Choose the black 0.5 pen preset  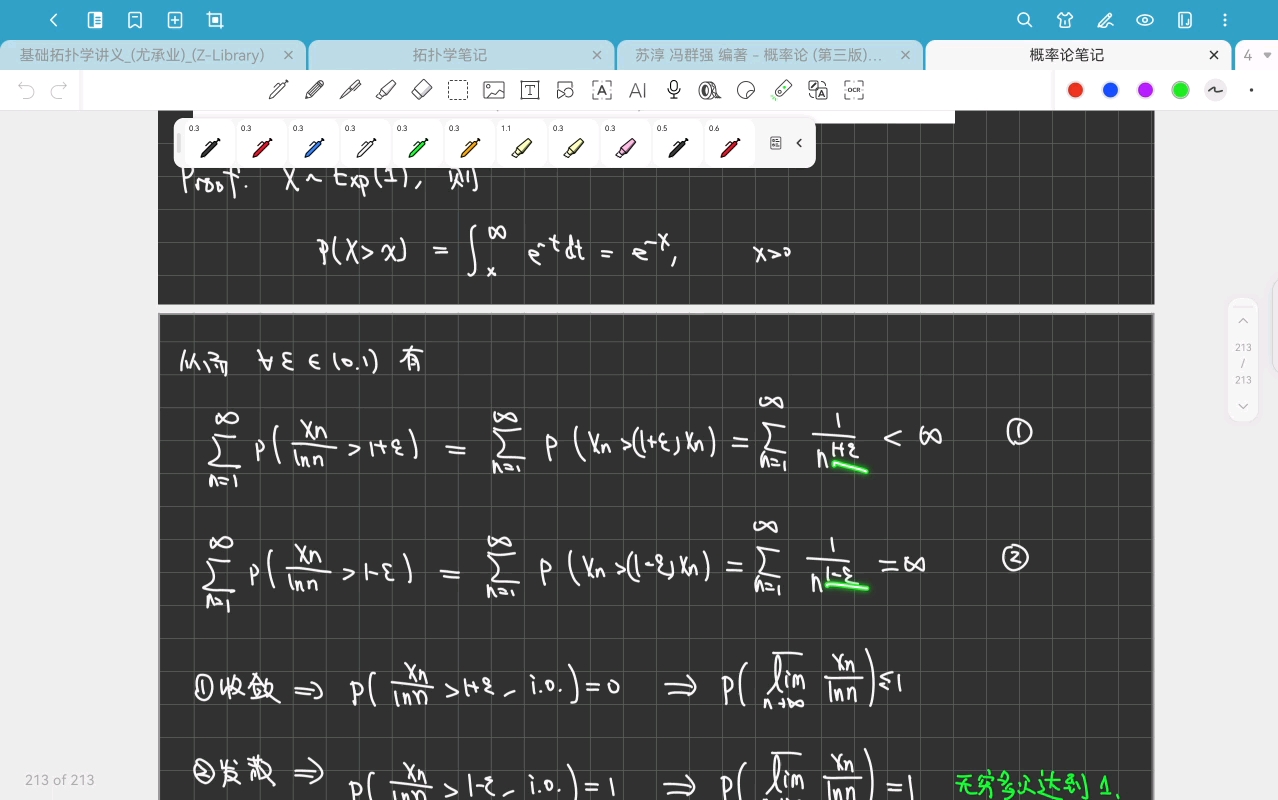click(x=678, y=143)
